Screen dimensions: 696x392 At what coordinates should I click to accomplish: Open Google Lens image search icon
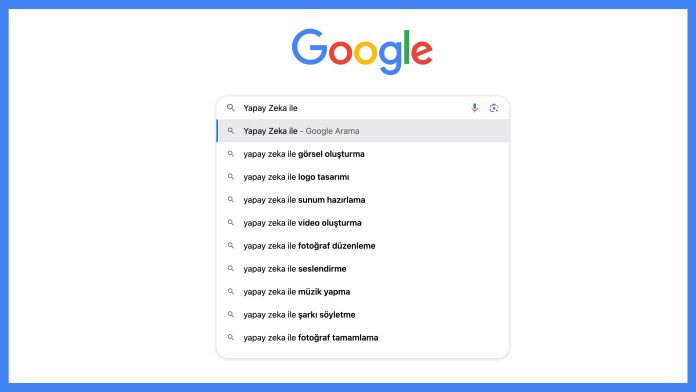coord(494,108)
